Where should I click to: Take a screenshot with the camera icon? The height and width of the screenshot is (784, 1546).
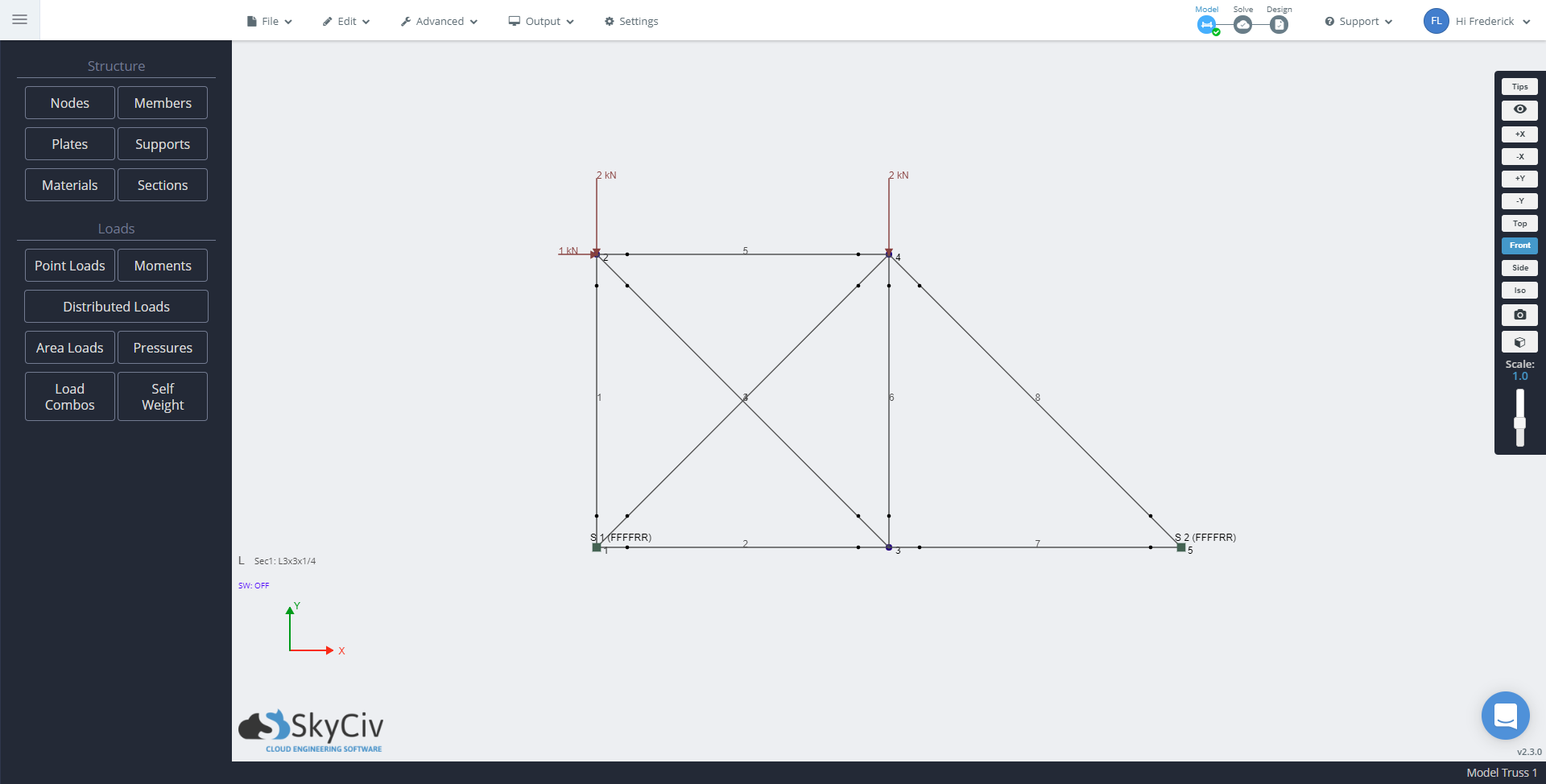(x=1519, y=315)
